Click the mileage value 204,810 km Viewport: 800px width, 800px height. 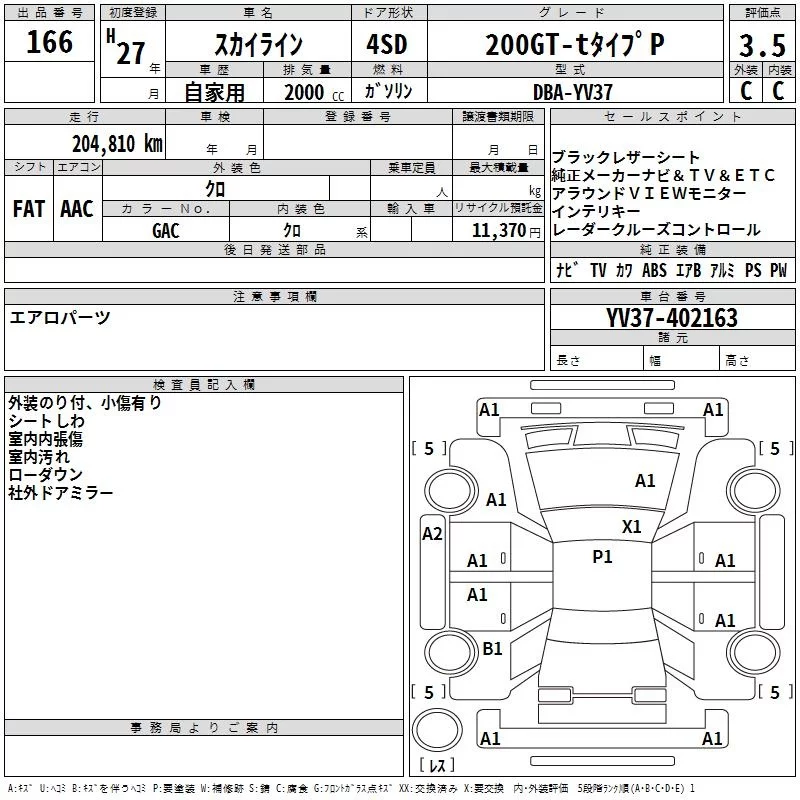[117, 143]
